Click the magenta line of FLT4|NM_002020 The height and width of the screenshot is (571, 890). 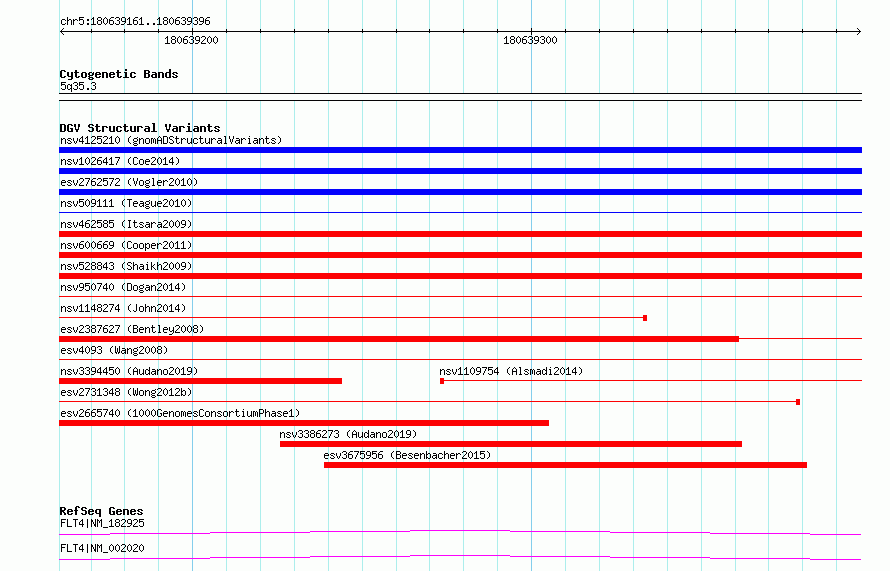click(x=460, y=557)
